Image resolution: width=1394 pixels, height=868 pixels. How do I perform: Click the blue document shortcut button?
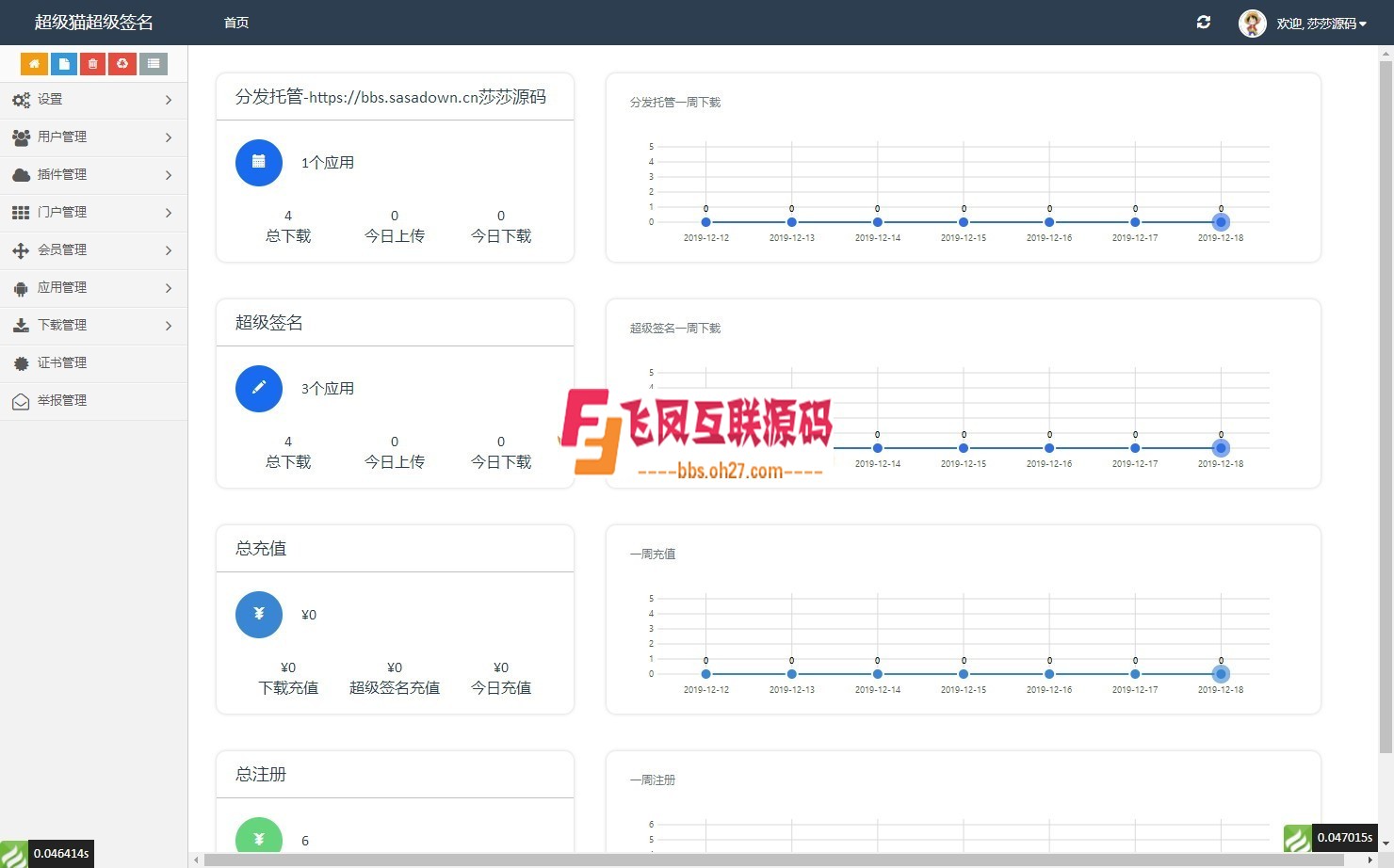64,64
